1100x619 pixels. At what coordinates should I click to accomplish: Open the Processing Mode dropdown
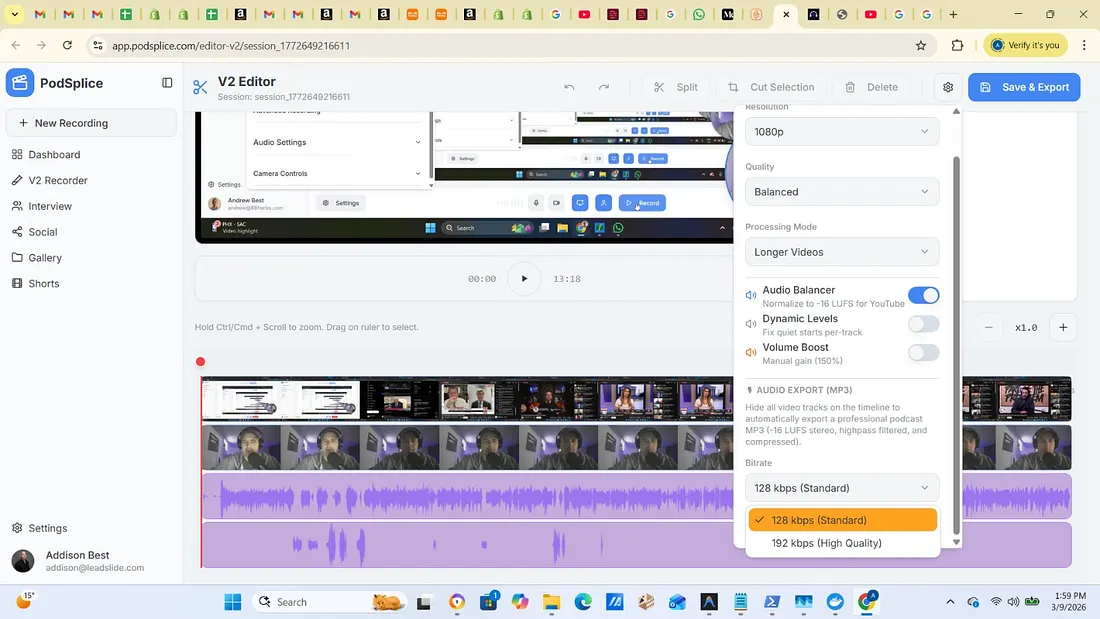841,251
